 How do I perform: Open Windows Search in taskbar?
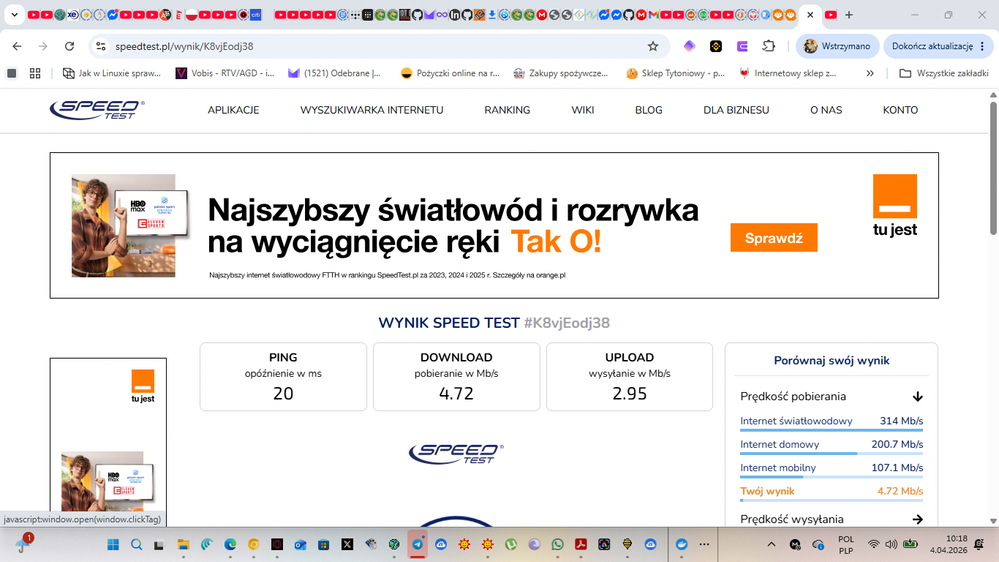click(136, 544)
